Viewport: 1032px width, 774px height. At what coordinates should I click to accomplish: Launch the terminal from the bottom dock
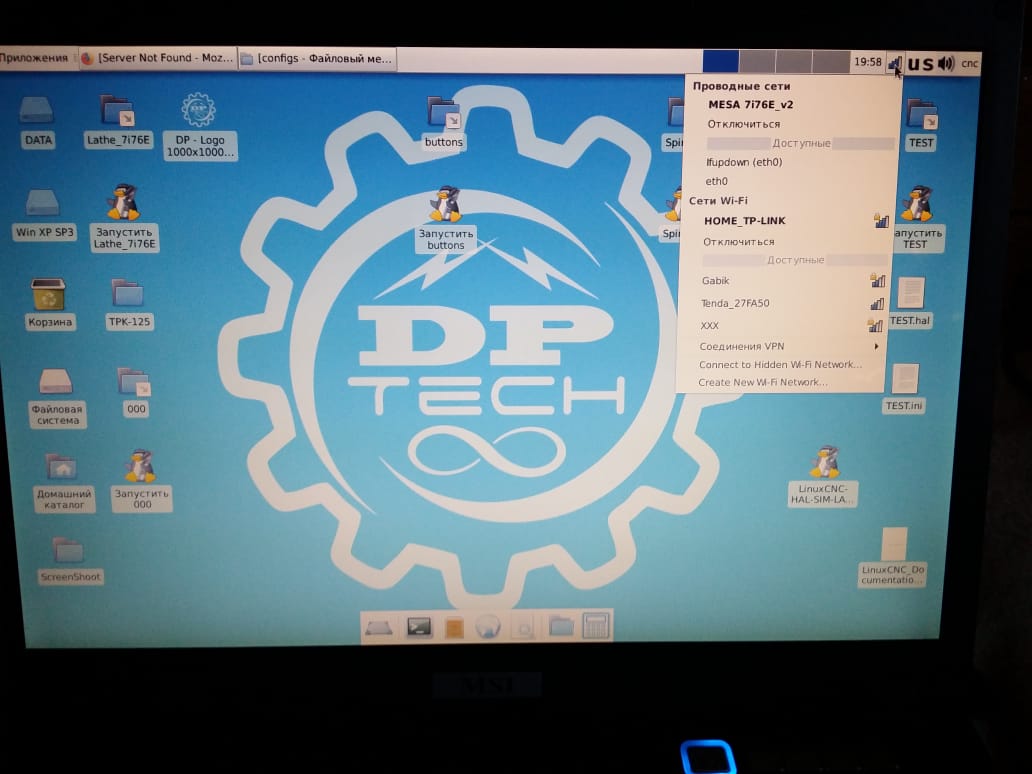[419, 627]
